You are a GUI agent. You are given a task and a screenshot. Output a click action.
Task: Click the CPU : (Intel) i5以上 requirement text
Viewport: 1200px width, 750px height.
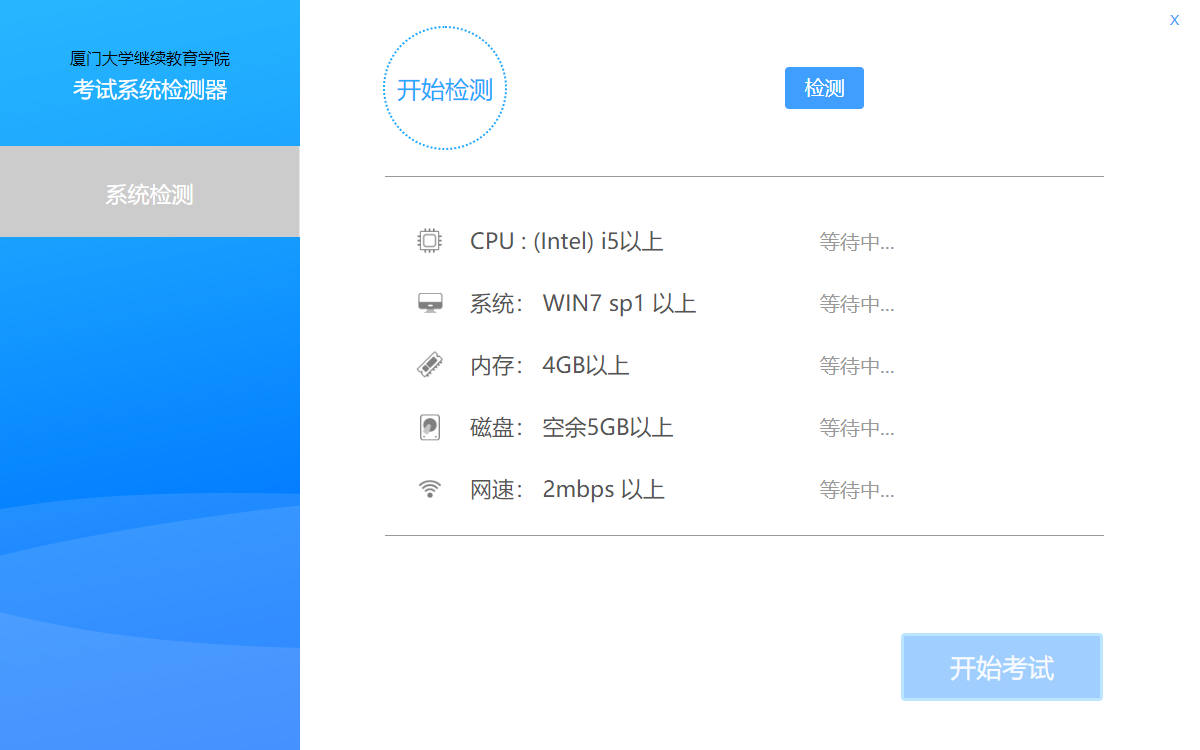coord(566,242)
